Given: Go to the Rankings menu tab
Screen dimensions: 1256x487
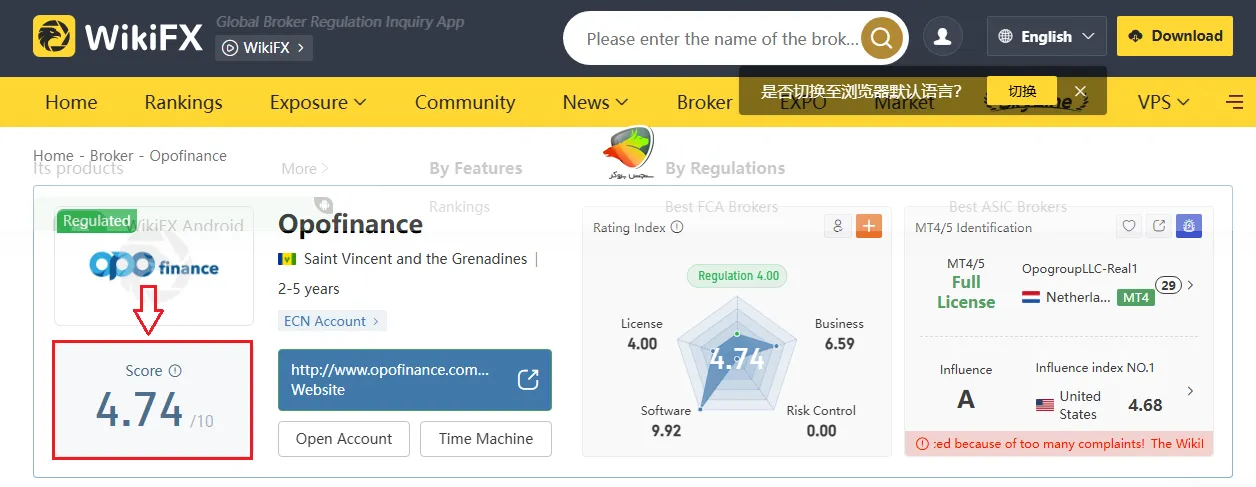Looking at the screenshot, I should coord(183,102).
